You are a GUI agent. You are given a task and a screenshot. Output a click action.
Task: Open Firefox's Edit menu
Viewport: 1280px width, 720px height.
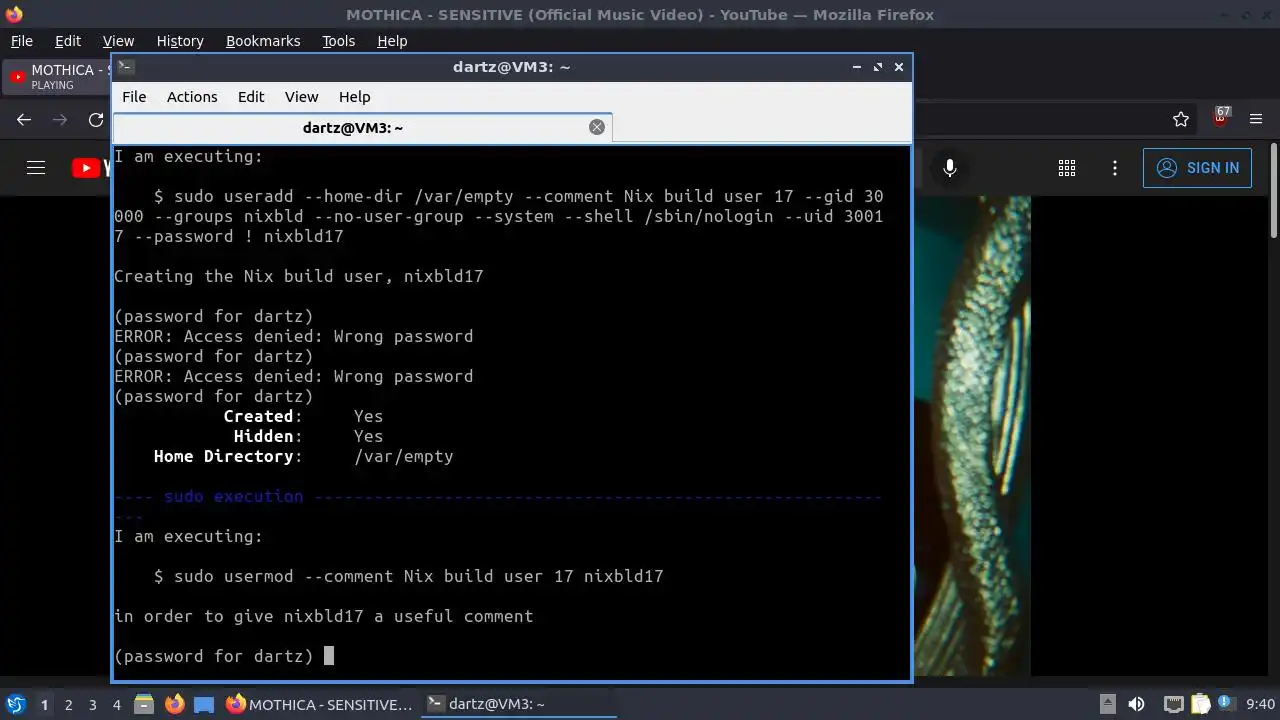(68, 41)
